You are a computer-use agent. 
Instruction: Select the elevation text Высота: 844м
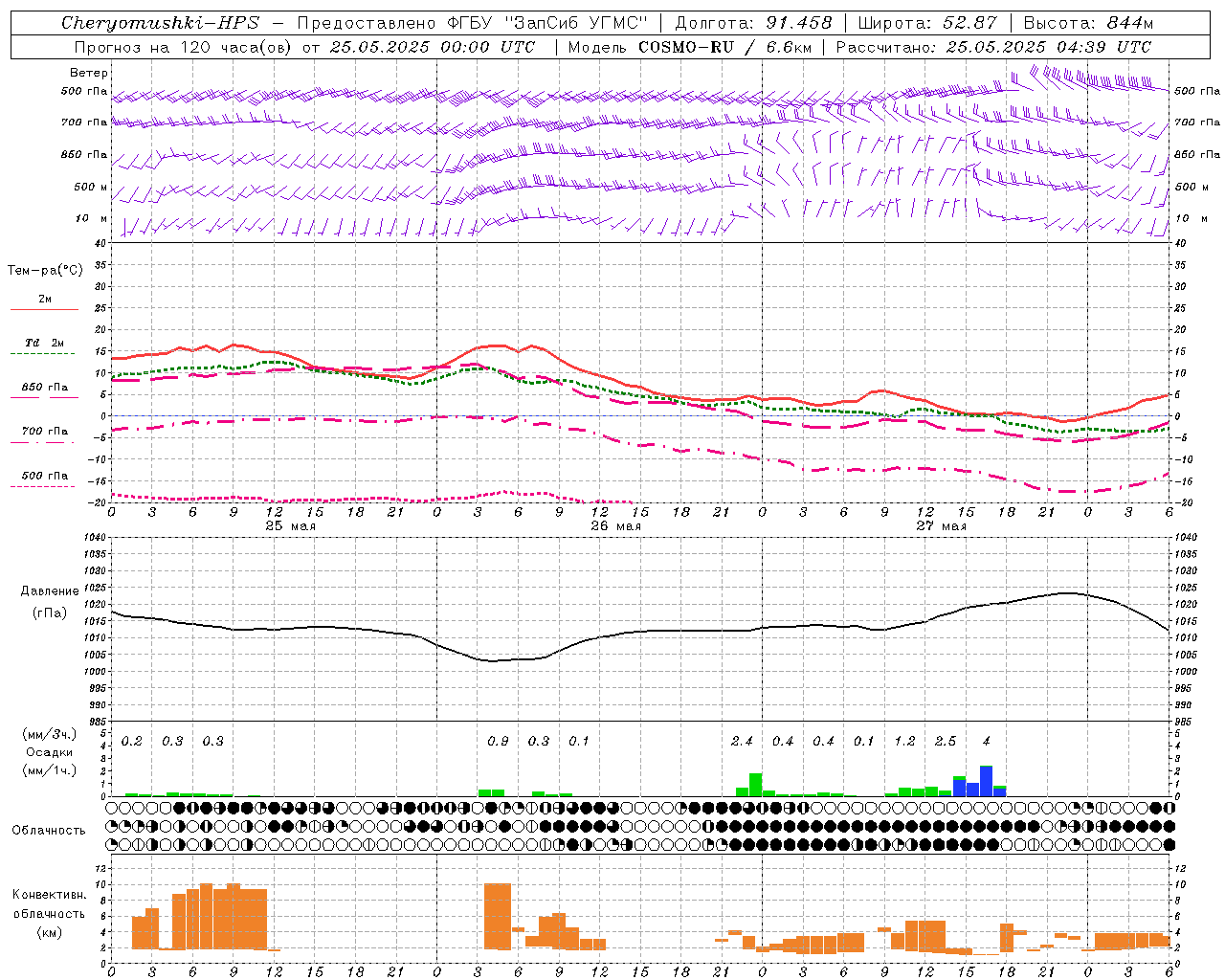[1088, 23]
